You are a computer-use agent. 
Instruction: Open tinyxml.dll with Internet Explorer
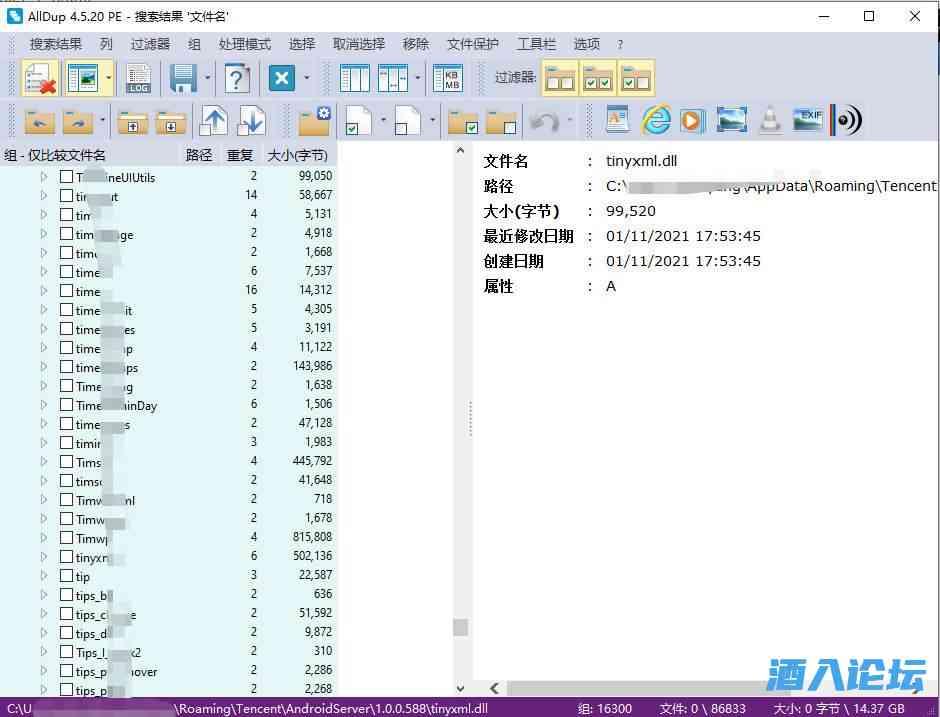(x=656, y=120)
